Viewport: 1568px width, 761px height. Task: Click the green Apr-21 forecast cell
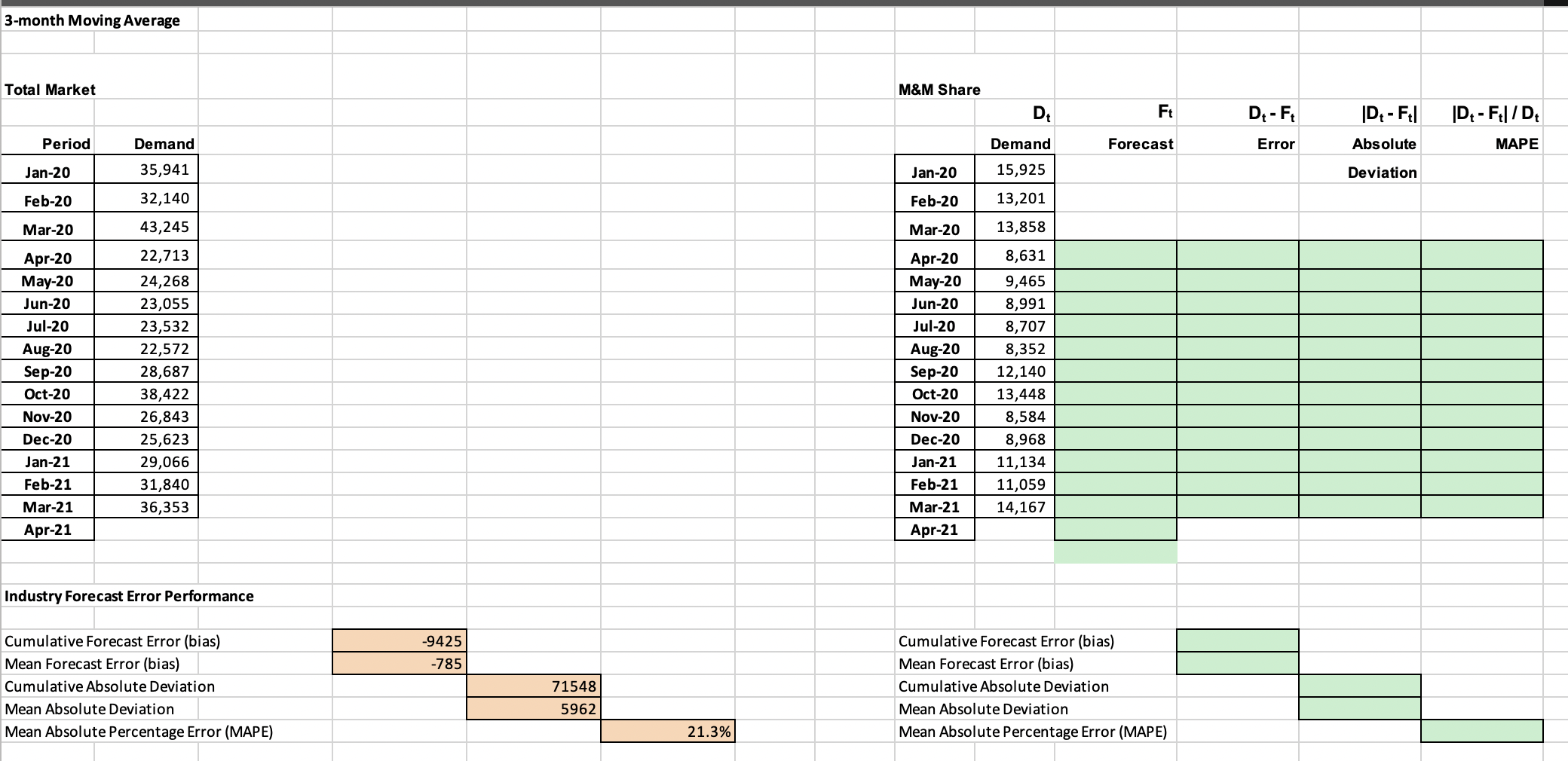pos(1116,529)
